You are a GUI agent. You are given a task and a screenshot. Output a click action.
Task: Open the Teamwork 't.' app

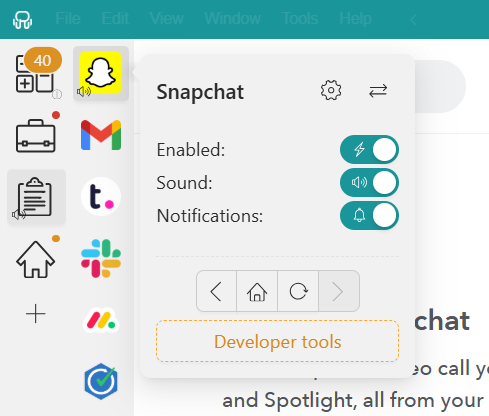tap(101, 197)
